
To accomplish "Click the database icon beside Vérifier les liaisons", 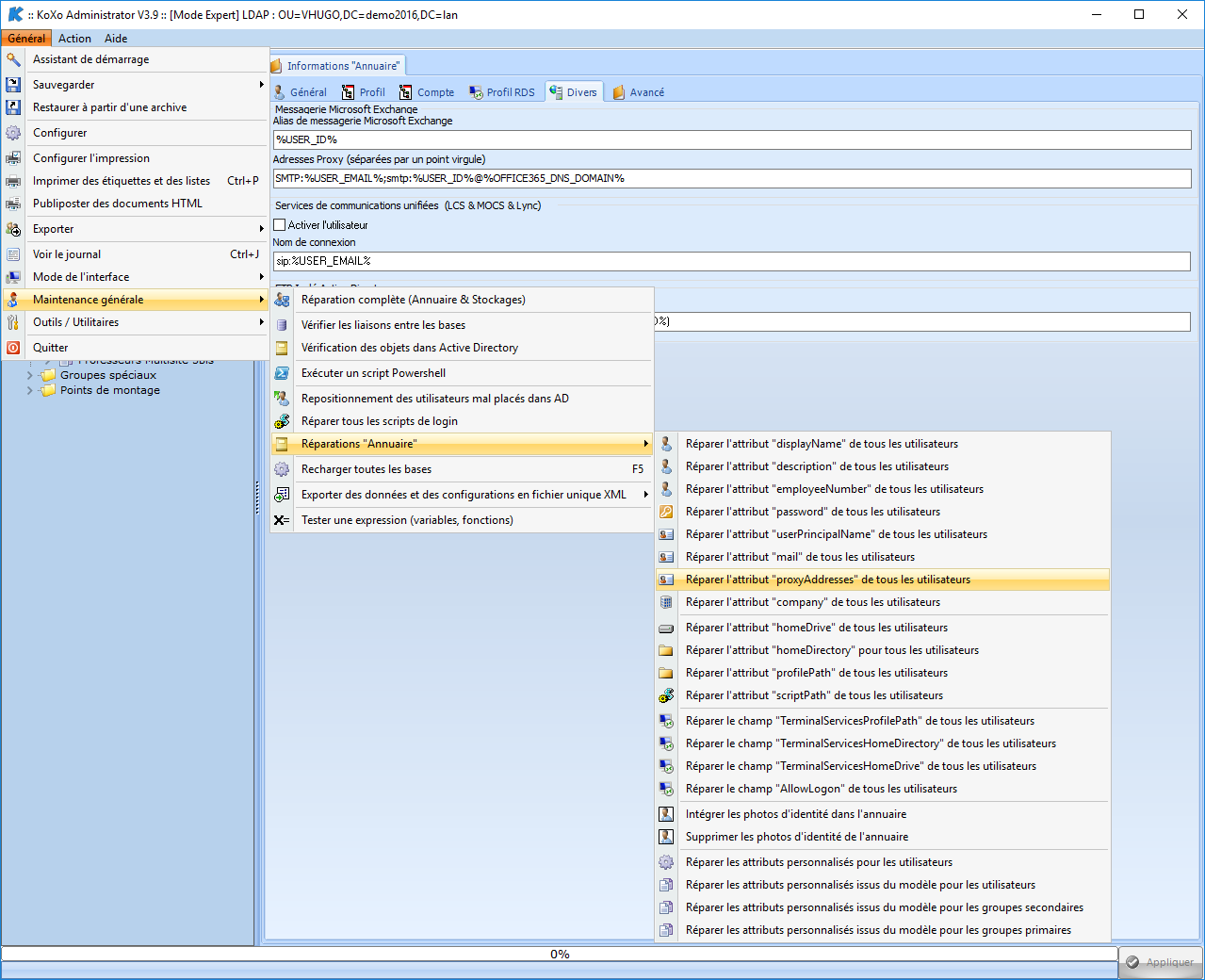I will pyautogui.click(x=282, y=325).
